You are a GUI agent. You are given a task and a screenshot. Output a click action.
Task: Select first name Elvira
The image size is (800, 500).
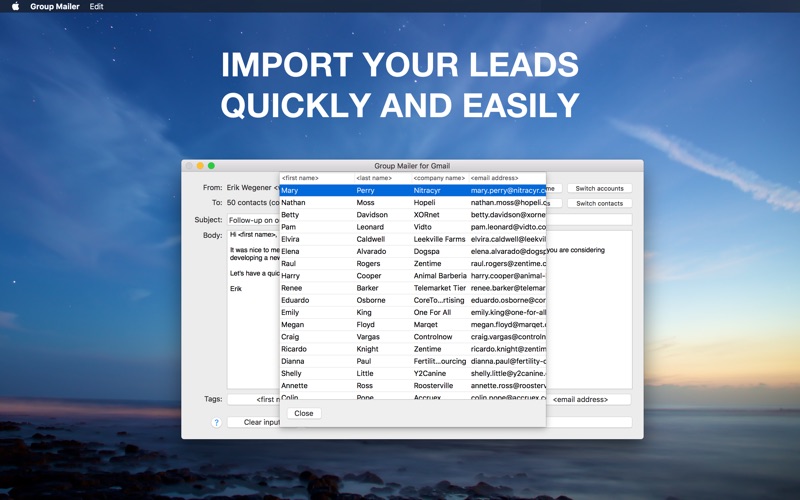(x=290, y=239)
